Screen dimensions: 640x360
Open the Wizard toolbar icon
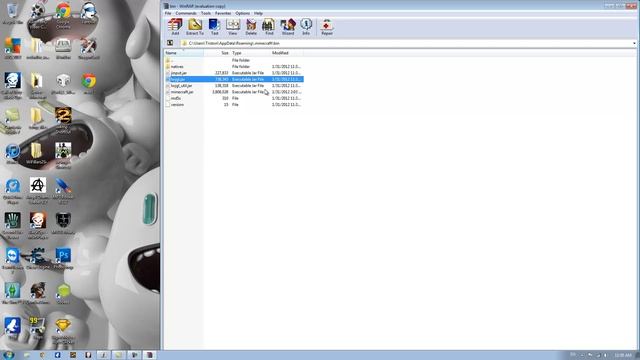288,27
